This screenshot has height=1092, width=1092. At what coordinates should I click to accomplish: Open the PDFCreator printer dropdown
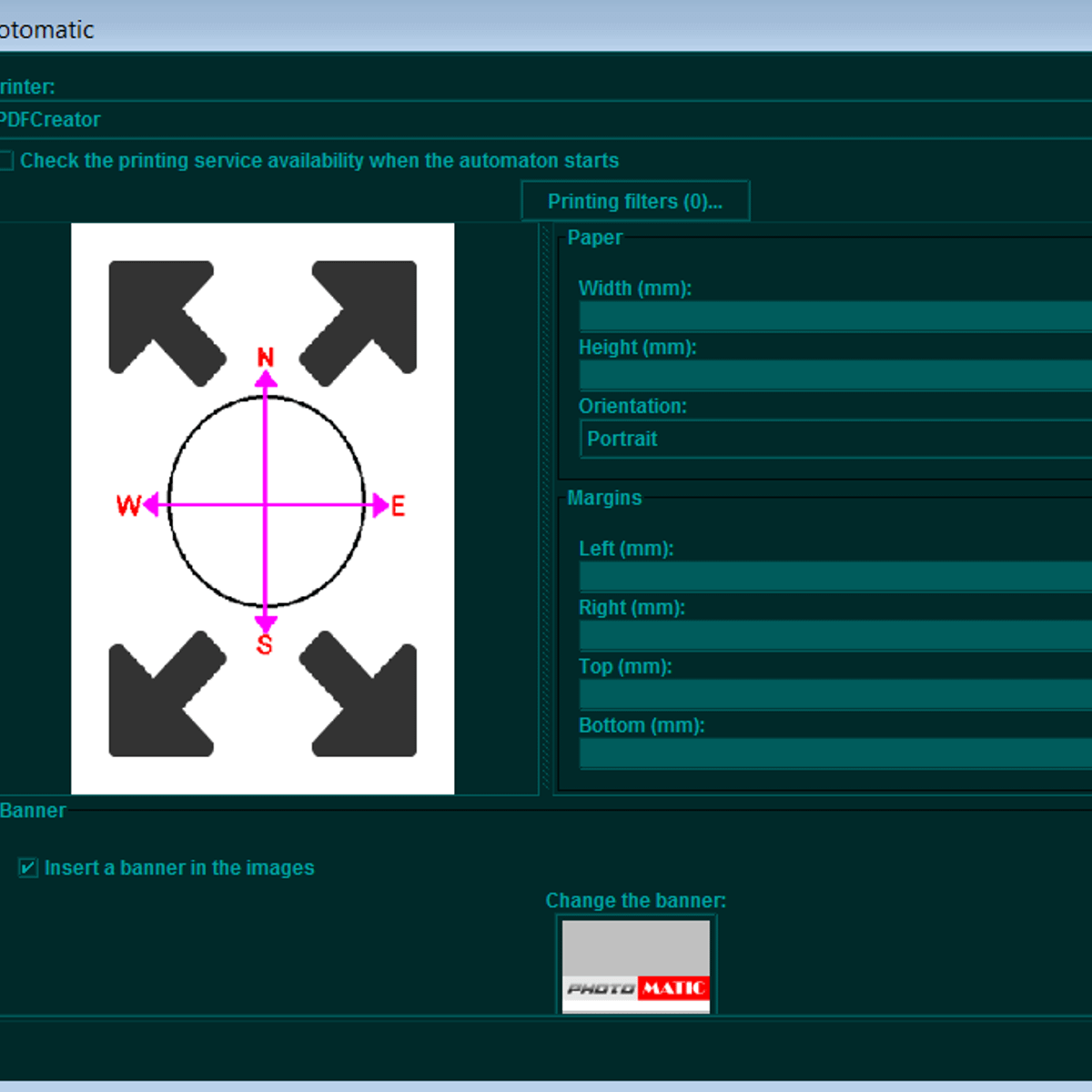(x=546, y=120)
